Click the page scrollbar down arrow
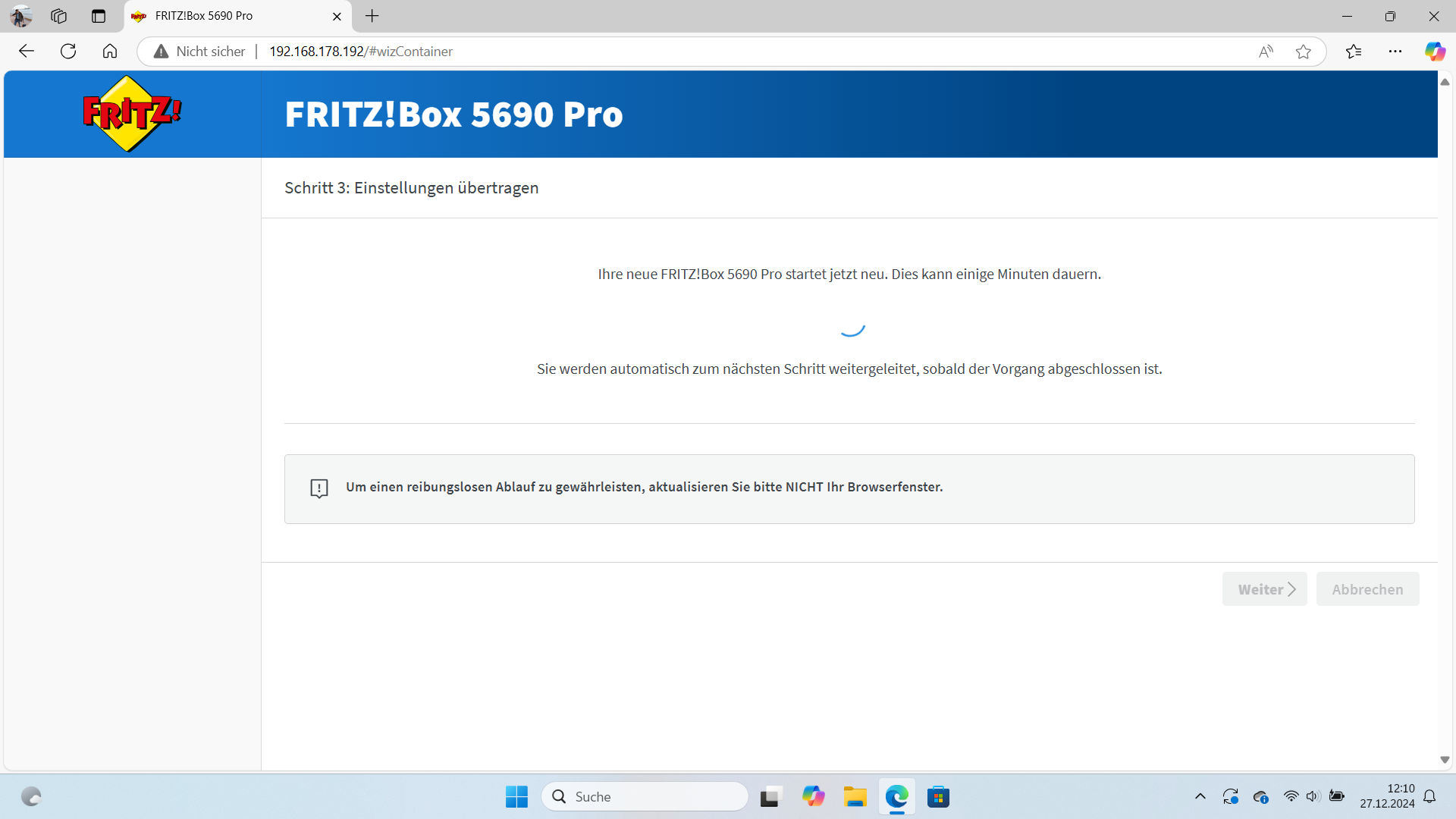Image resolution: width=1456 pixels, height=819 pixels. click(1445, 760)
